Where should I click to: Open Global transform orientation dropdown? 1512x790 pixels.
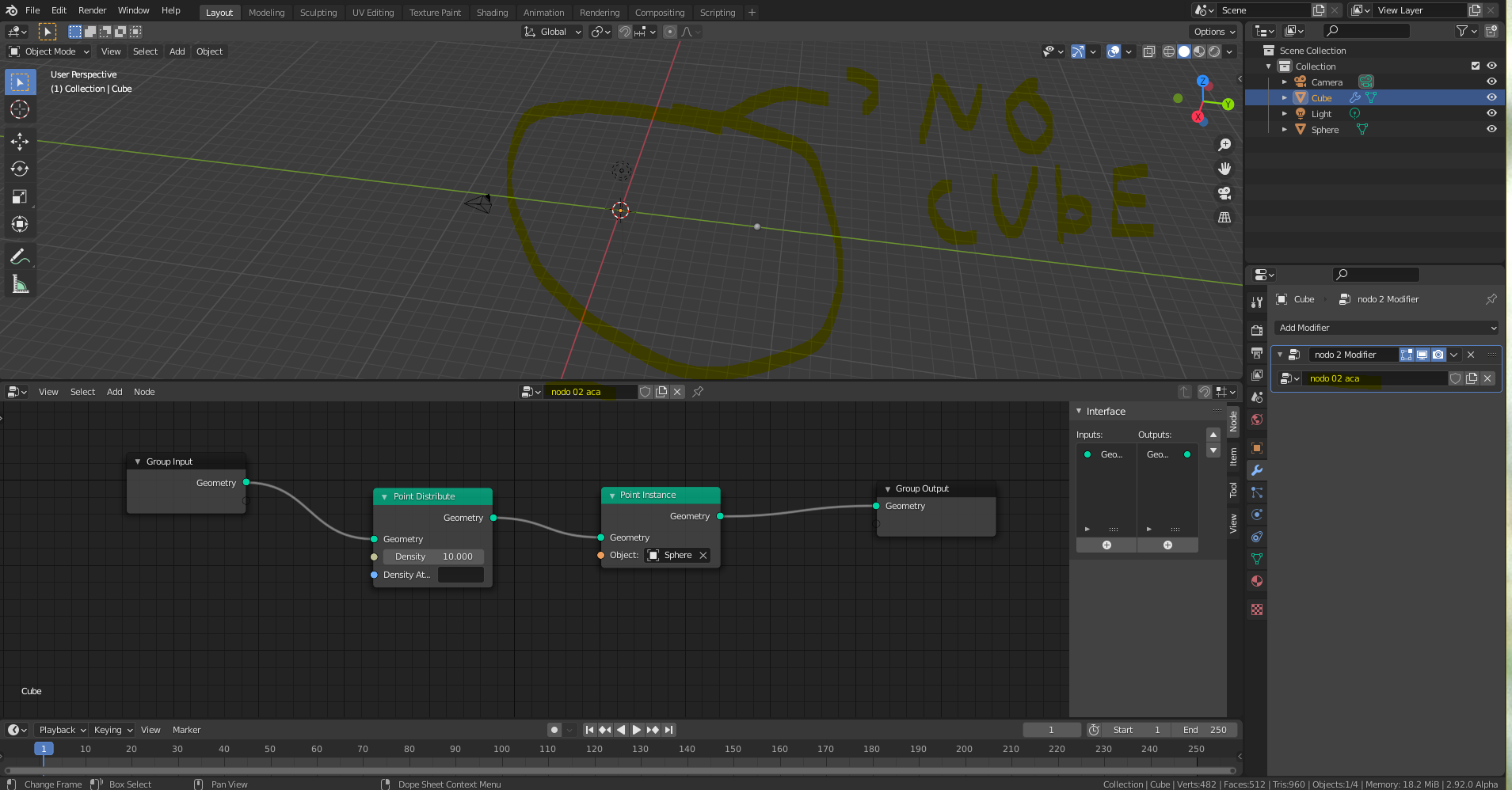point(552,32)
